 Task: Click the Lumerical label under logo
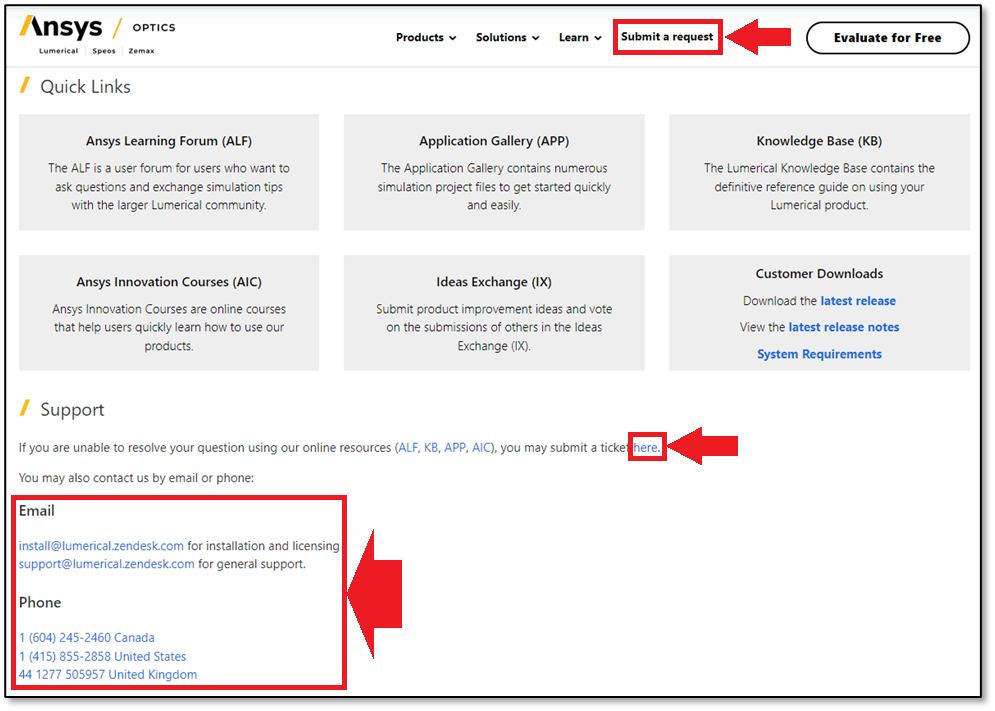coord(58,51)
